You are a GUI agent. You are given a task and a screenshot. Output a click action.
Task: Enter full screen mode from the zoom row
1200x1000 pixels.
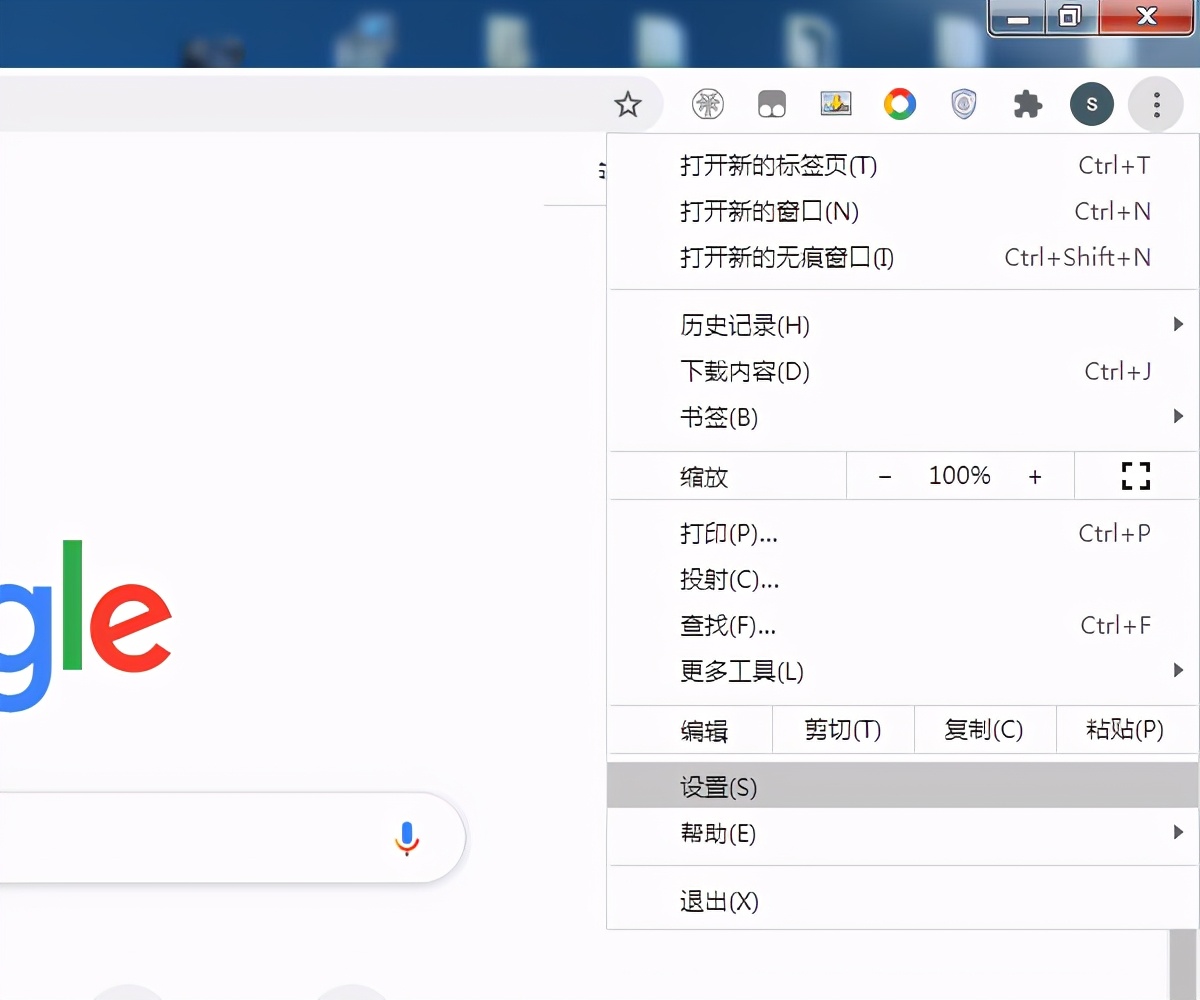tap(1136, 476)
